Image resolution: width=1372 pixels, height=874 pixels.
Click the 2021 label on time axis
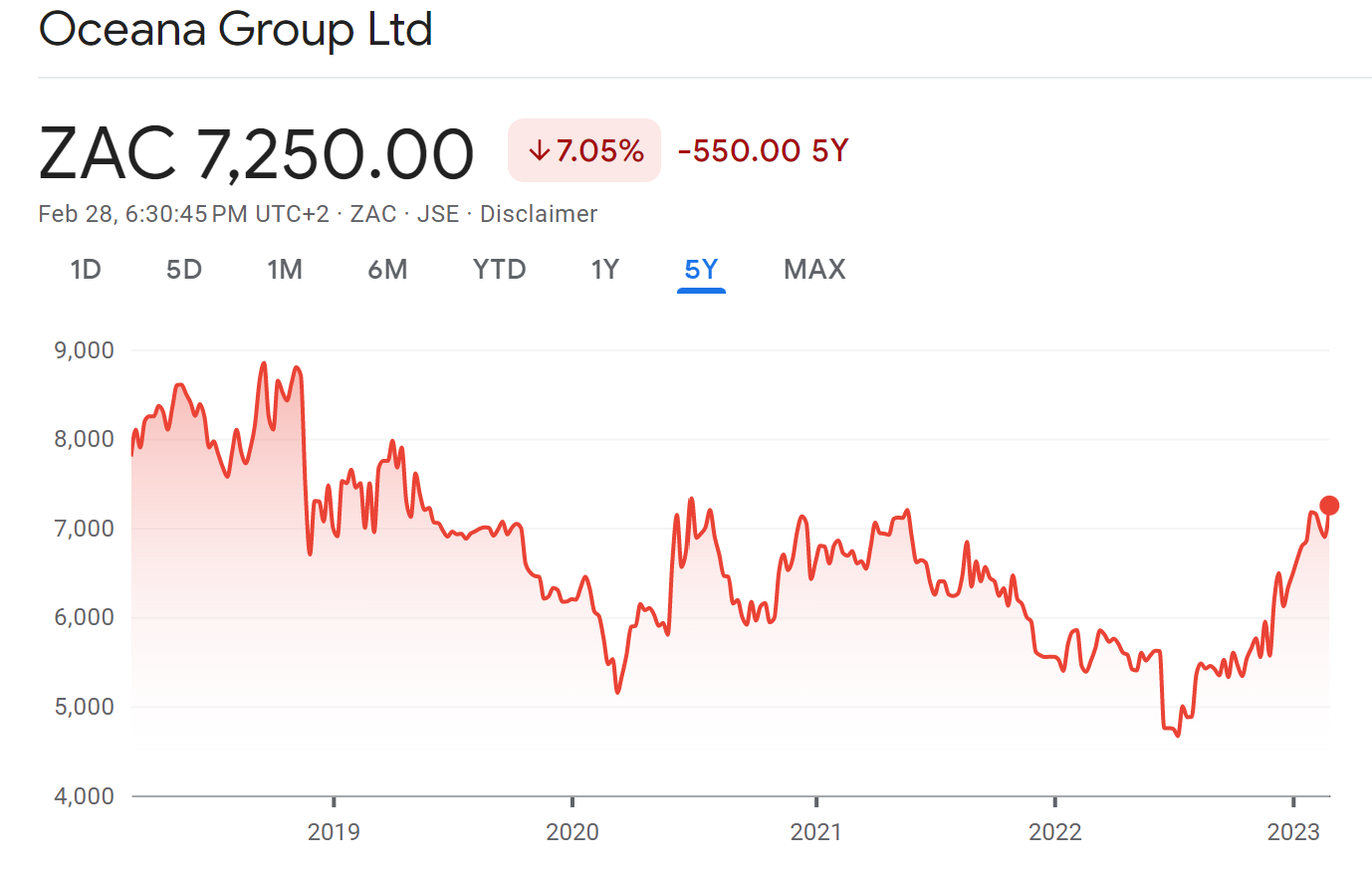pyautogui.click(x=815, y=832)
